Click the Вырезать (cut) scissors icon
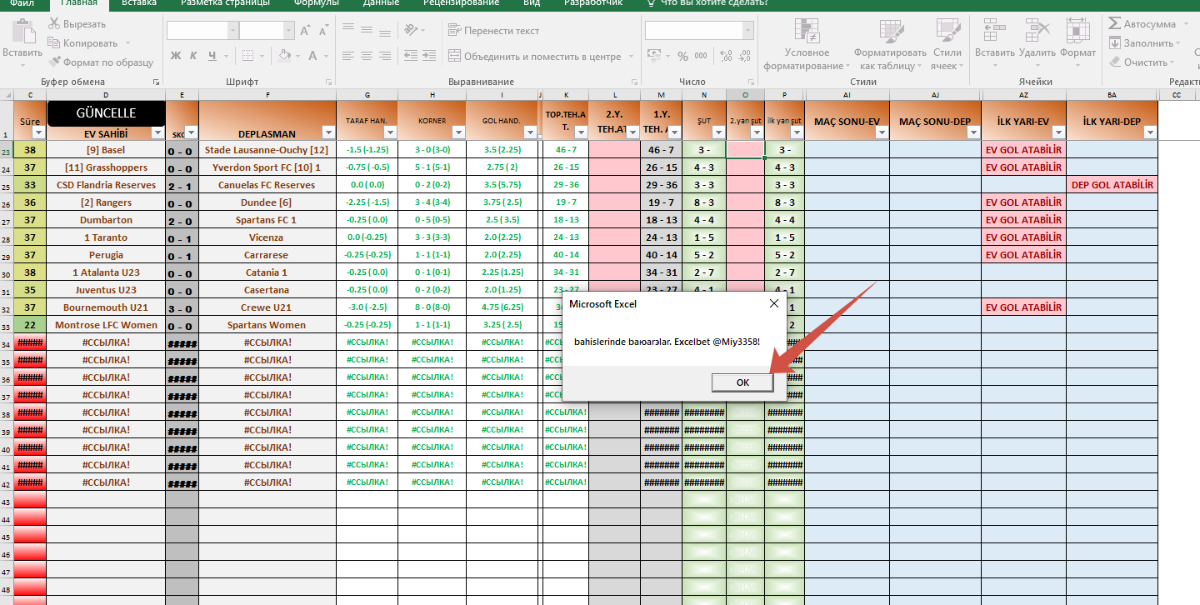1200x605 pixels. (55, 24)
